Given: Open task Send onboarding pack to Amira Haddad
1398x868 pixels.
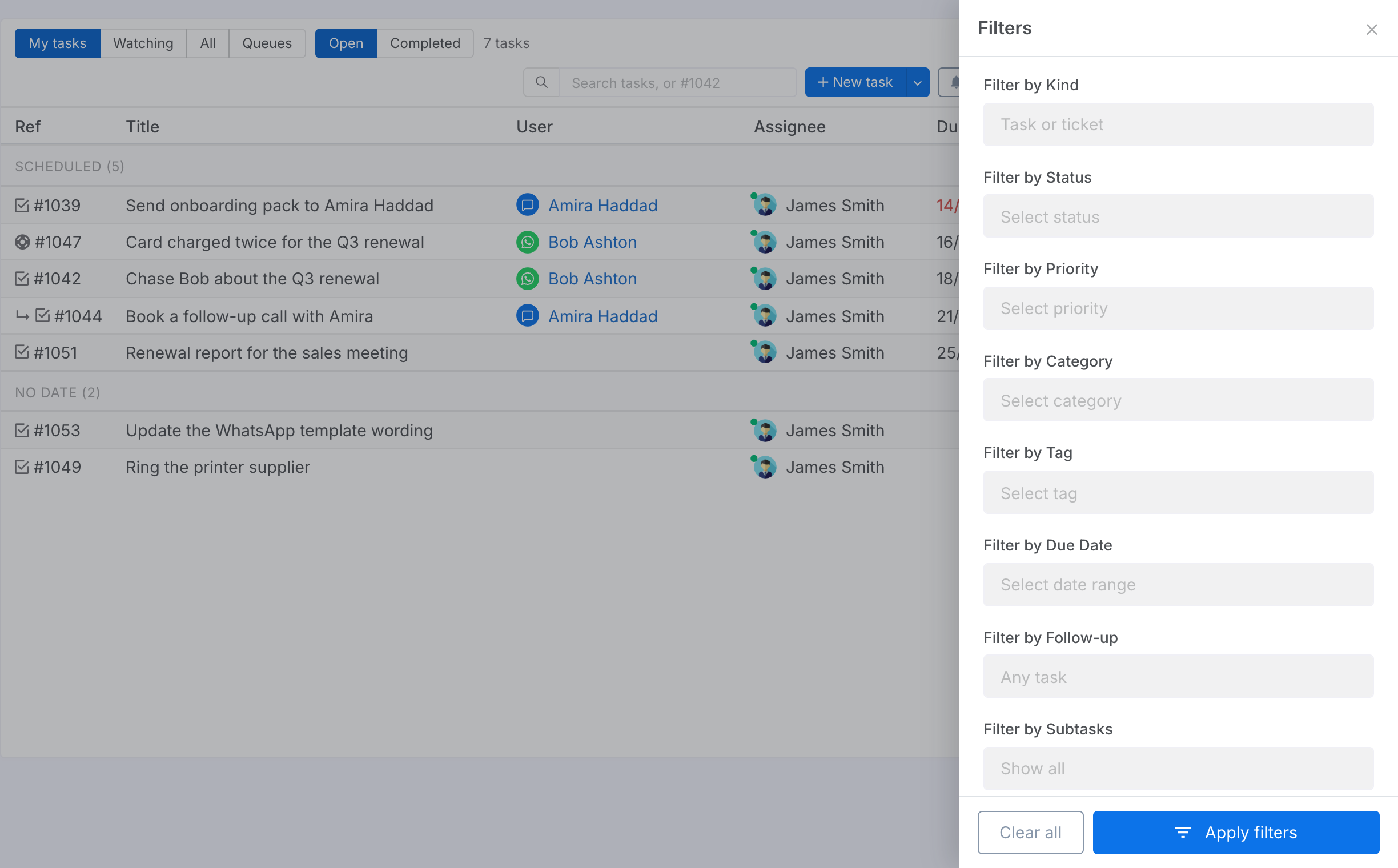Looking at the screenshot, I should 279,205.
